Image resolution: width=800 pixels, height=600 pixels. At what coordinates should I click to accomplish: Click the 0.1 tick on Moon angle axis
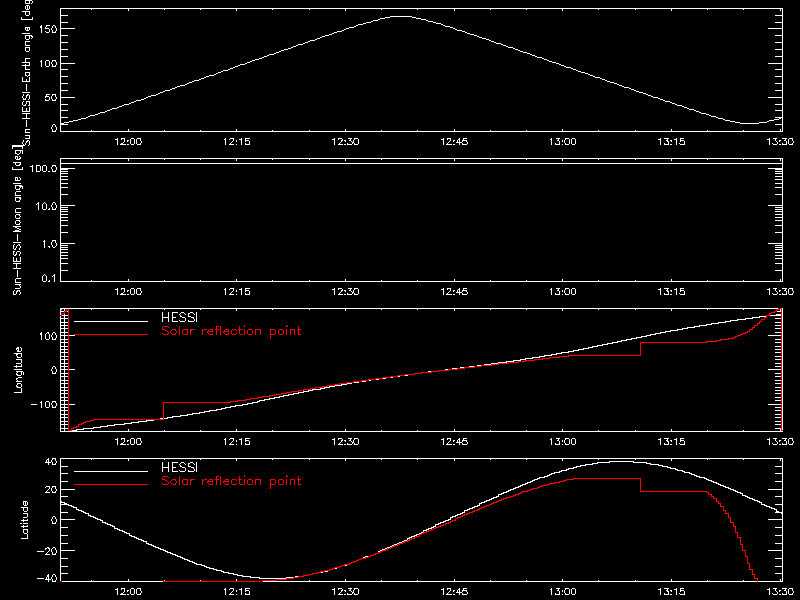pyautogui.click(x=49, y=278)
